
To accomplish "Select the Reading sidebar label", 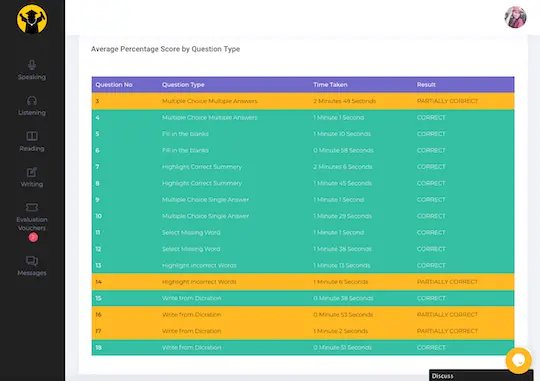I will tap(32, 148).
